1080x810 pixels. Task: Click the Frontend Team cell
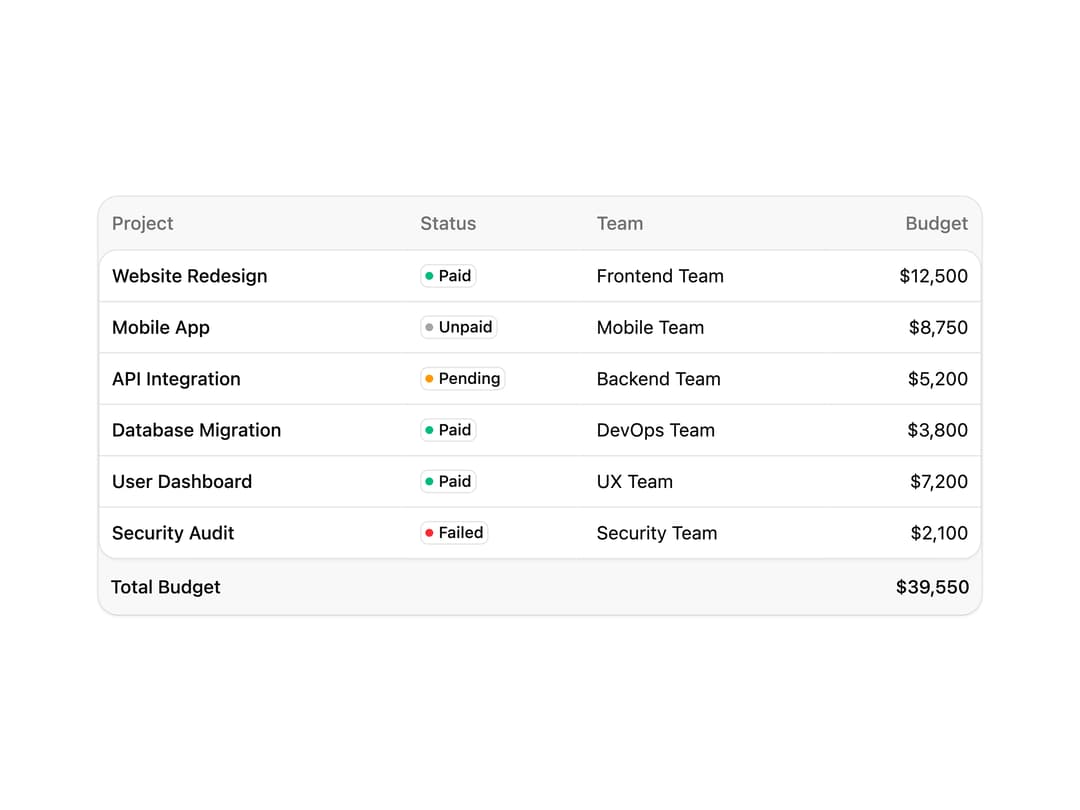pyautogui.click(x=660, y=276)
